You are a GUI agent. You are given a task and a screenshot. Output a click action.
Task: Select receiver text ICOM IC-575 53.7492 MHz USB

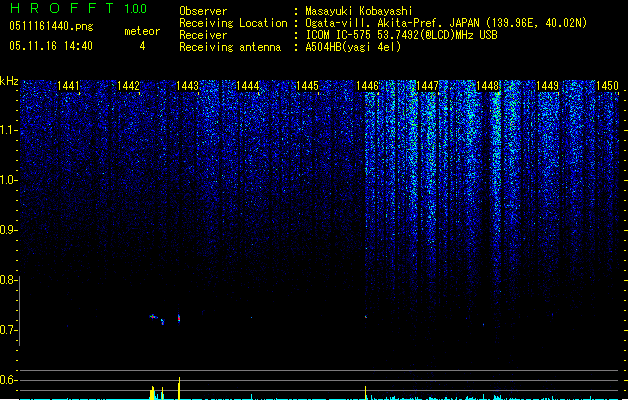pos(401,35)
